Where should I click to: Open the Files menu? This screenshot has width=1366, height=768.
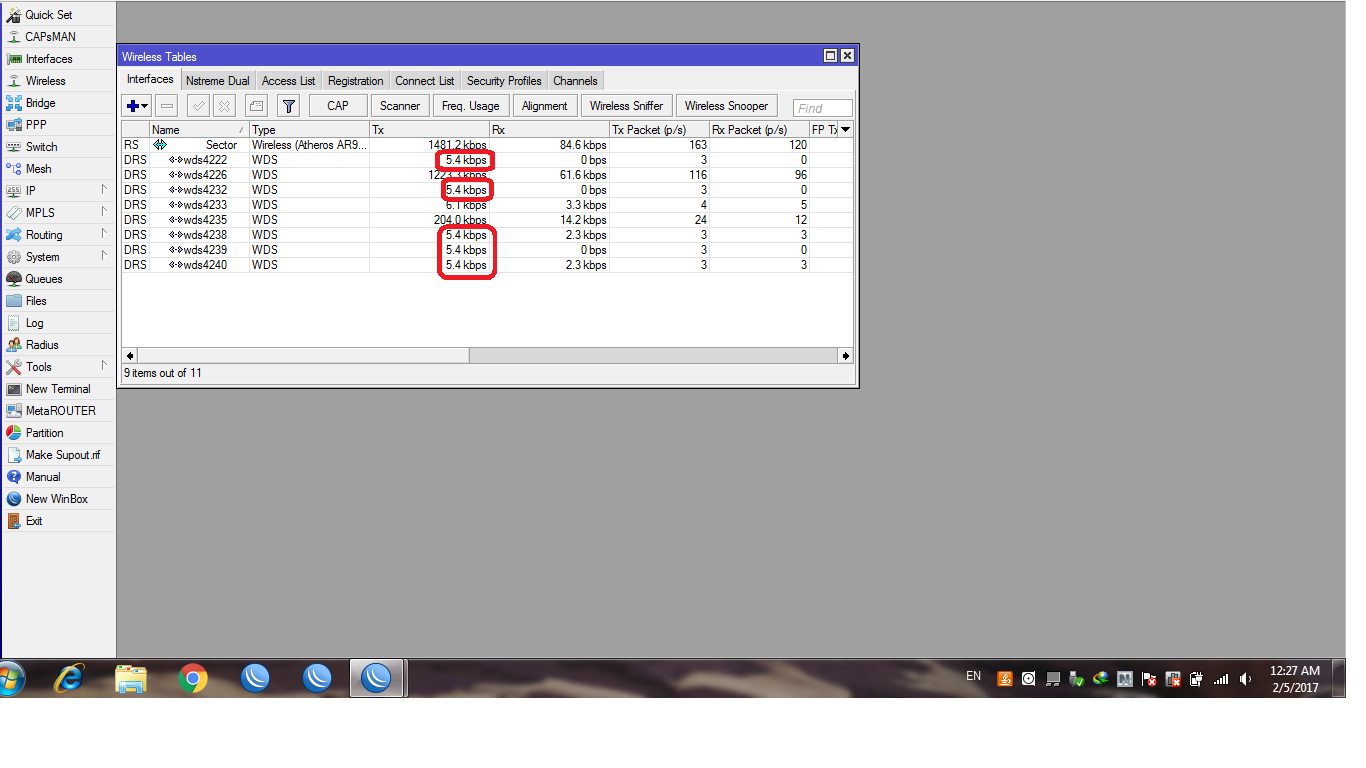pyautogui.click(x=36, y=301)
